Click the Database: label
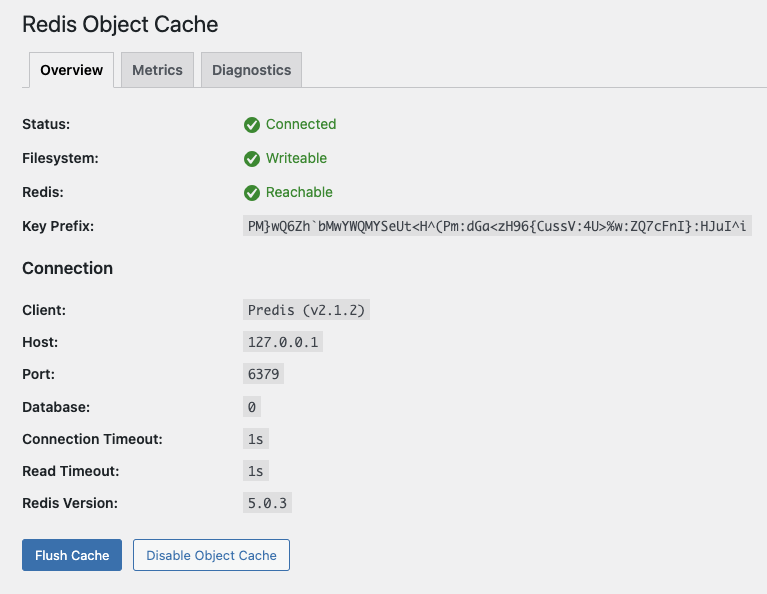The image size is (767, 594). click(x=56, y=407)
